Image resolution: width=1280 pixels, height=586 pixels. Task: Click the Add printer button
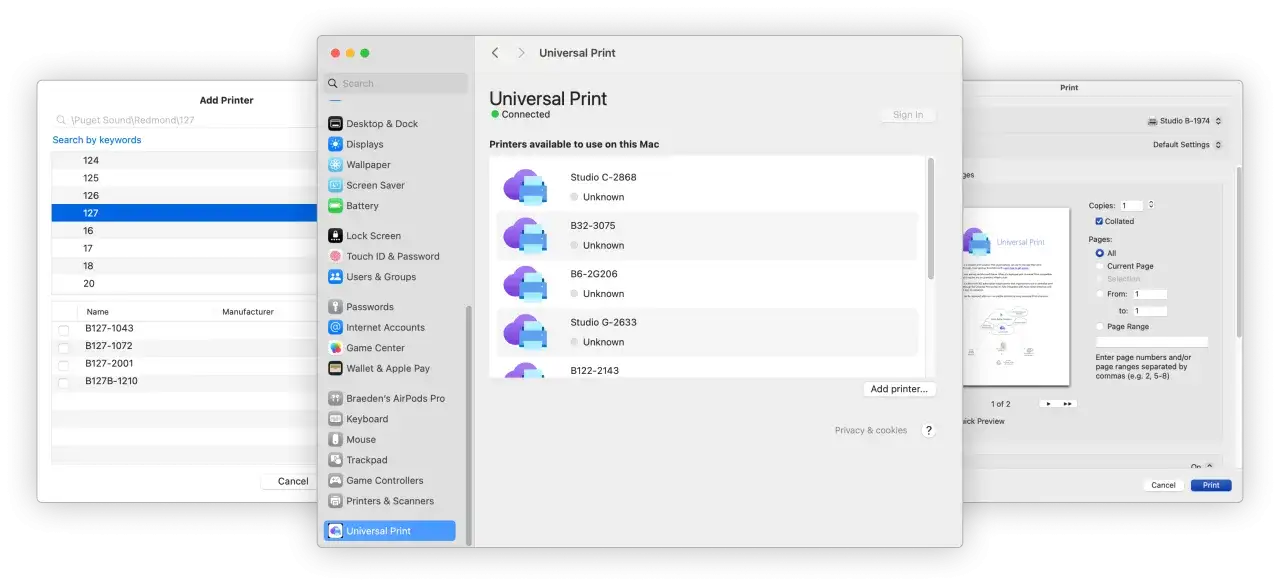tap(899, 389)
